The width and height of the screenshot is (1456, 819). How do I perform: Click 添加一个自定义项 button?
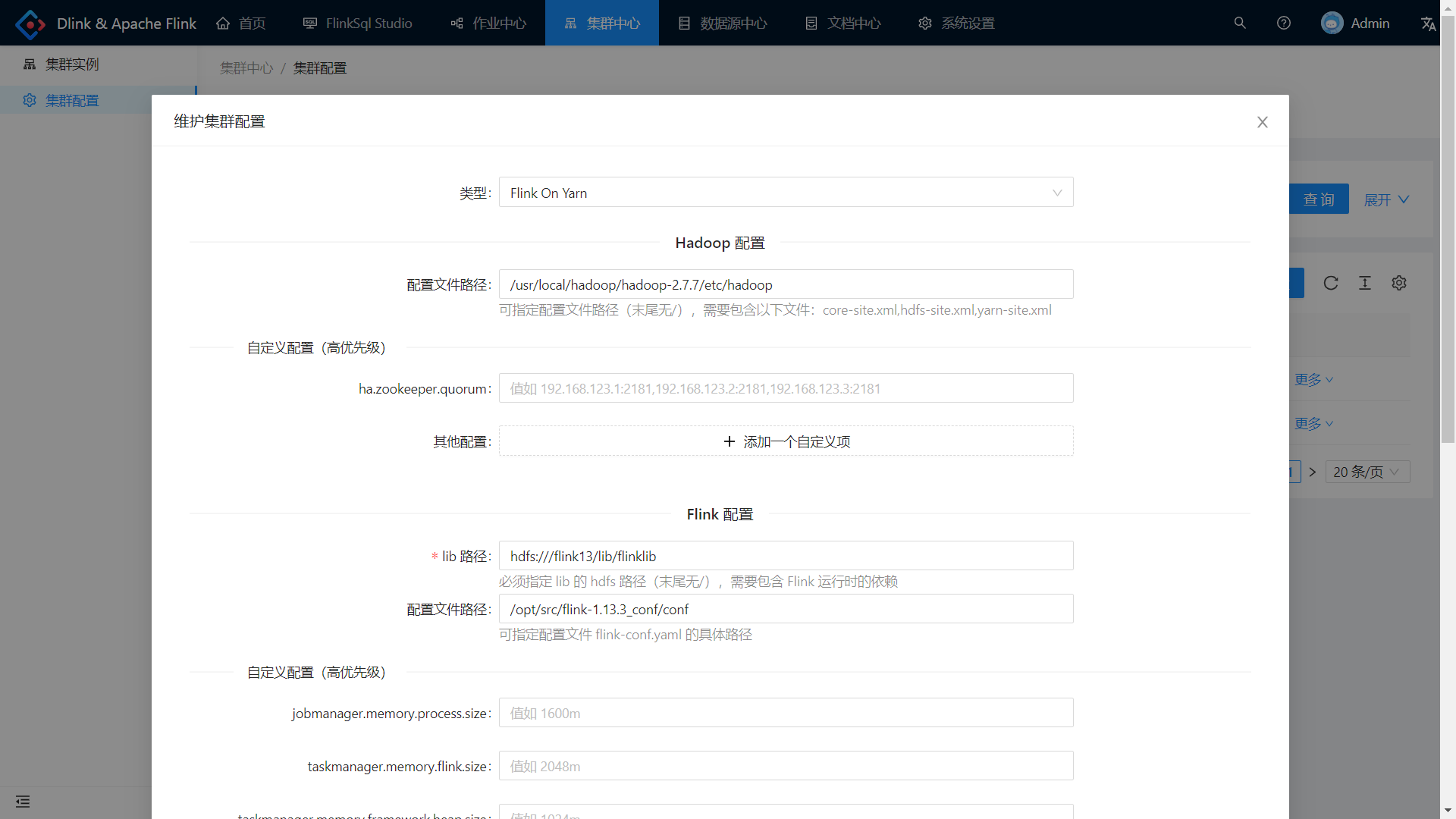(x=786, y=441)
